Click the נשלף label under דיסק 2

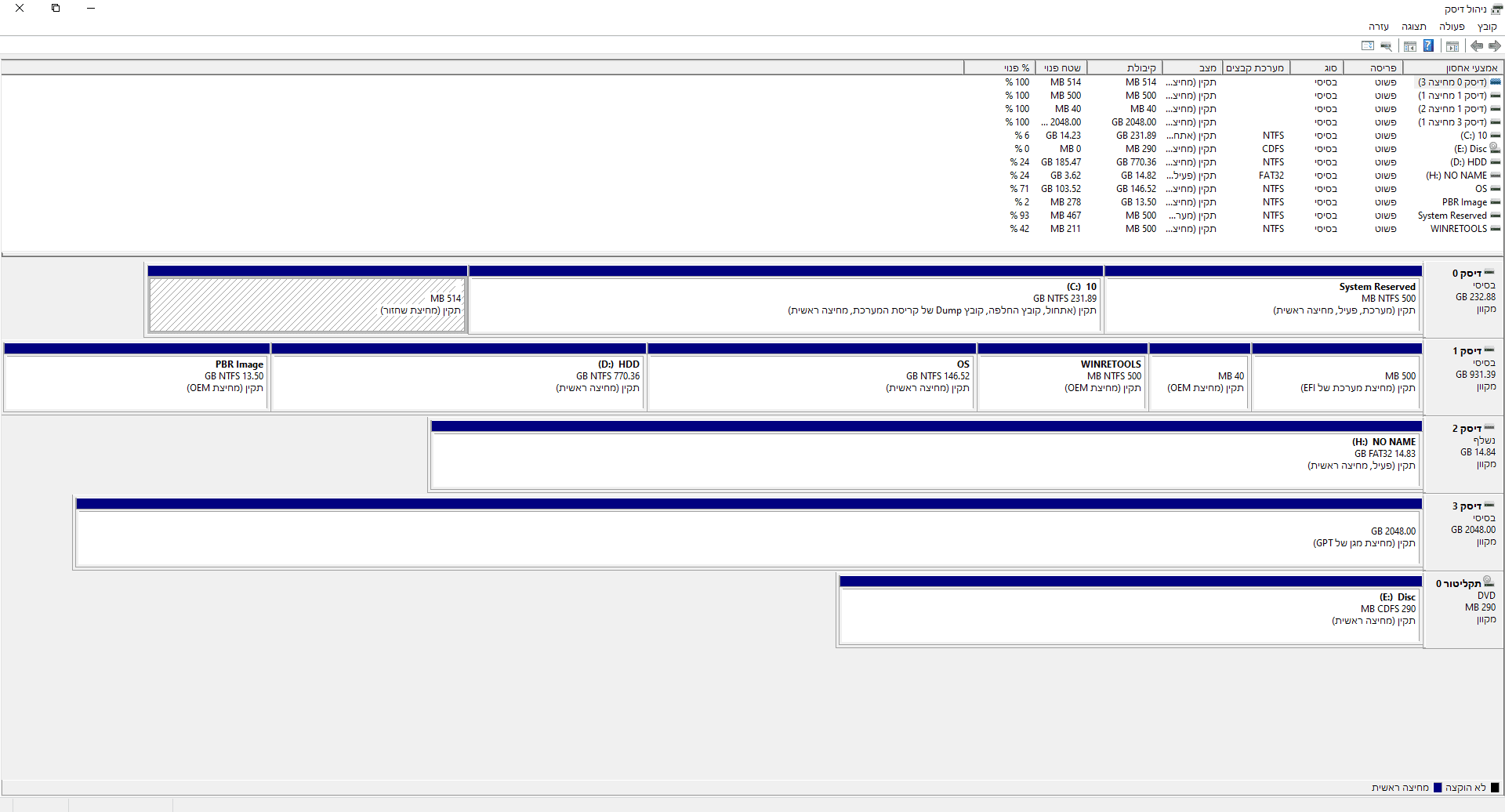[1485, 440]
